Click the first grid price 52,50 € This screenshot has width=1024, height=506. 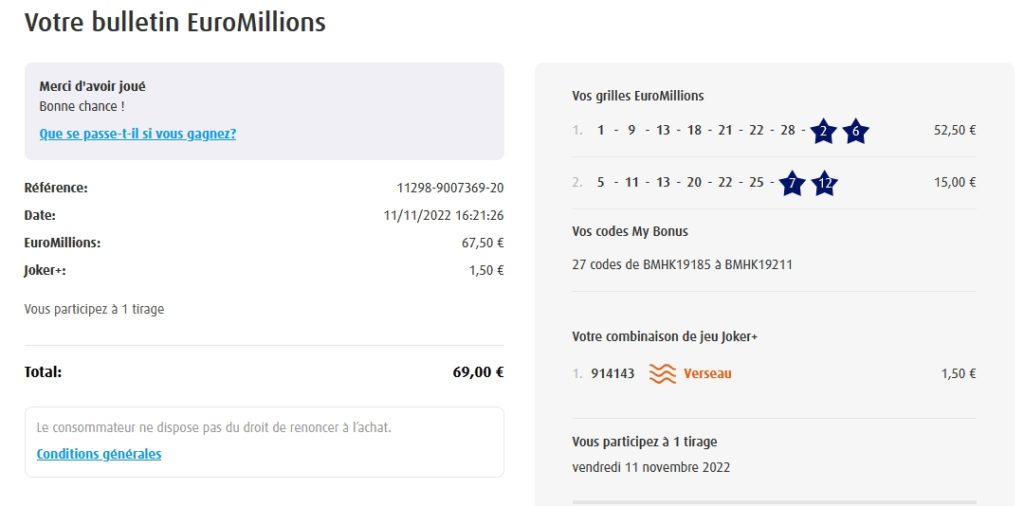(954, 130)
